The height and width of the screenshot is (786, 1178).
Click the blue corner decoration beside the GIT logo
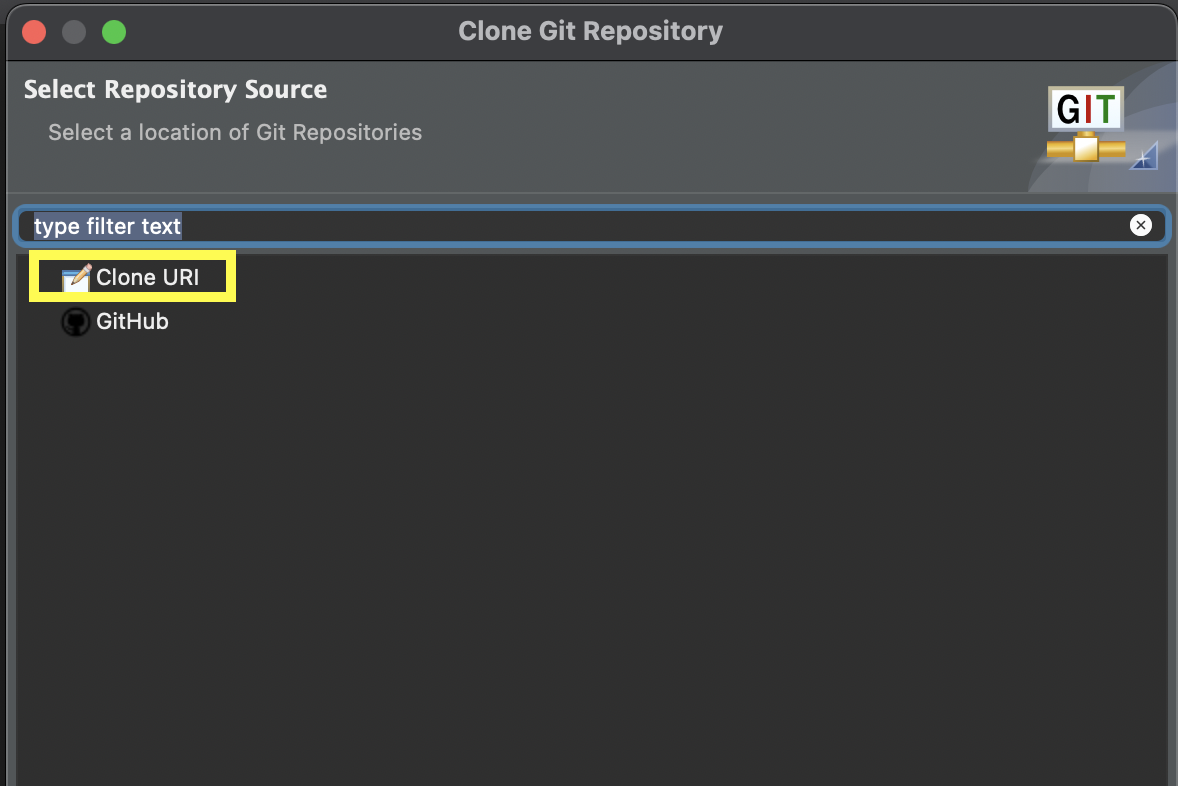pos(1144,156)
